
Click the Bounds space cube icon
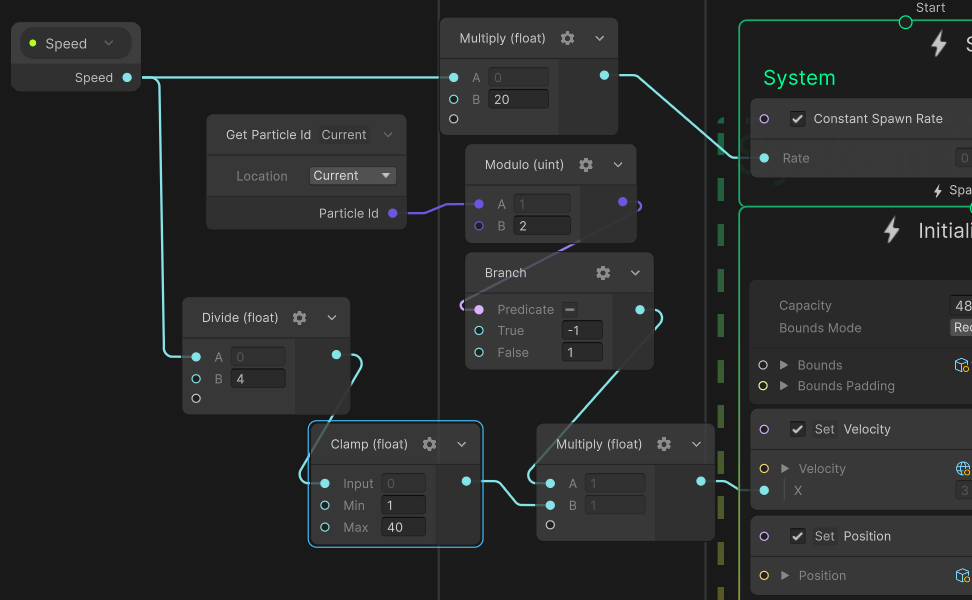(961, 365)
